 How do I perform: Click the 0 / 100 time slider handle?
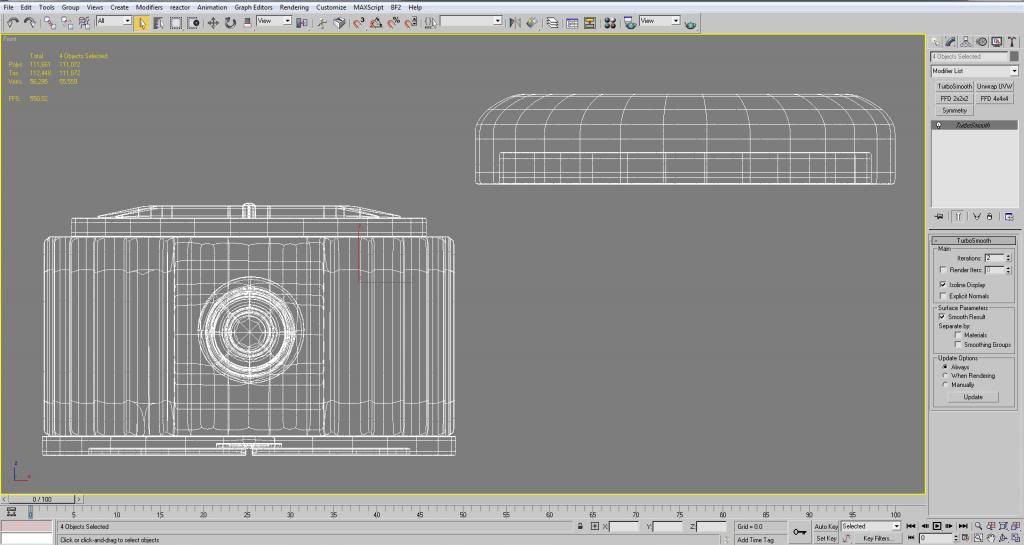(42, 498)
